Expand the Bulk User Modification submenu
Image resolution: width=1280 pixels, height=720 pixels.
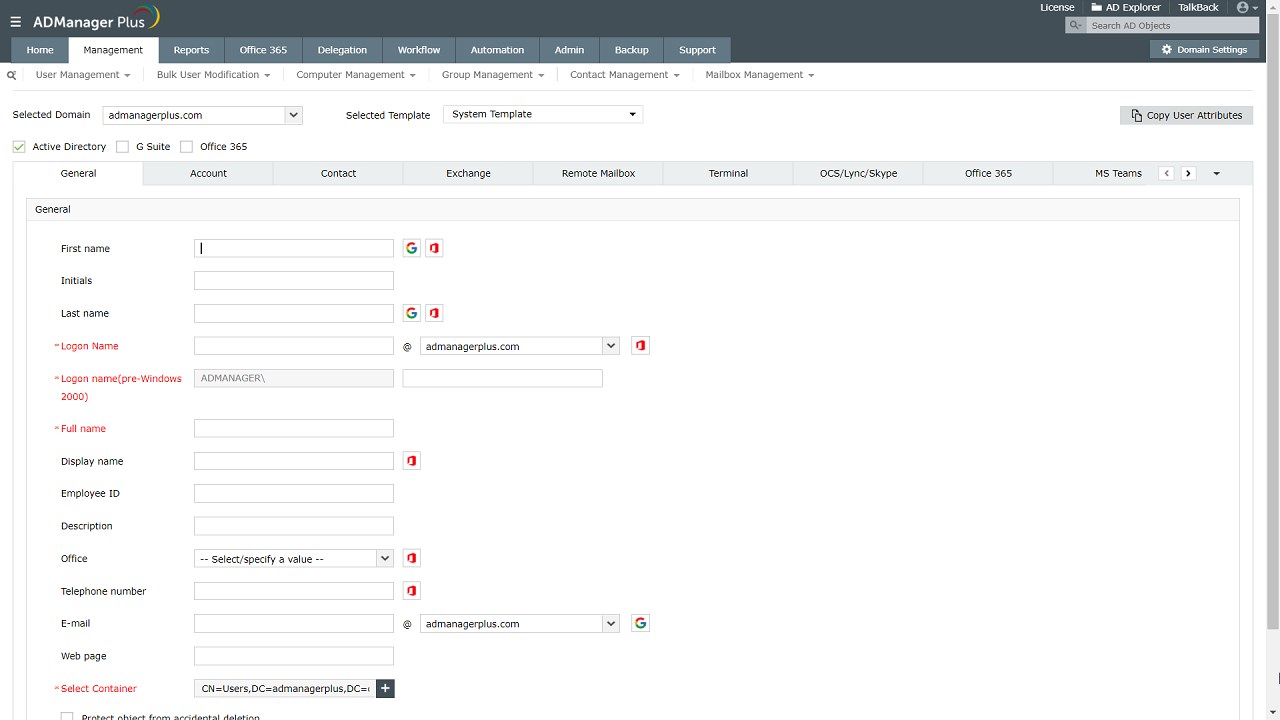pyautogui.click(x=213, y=75)
